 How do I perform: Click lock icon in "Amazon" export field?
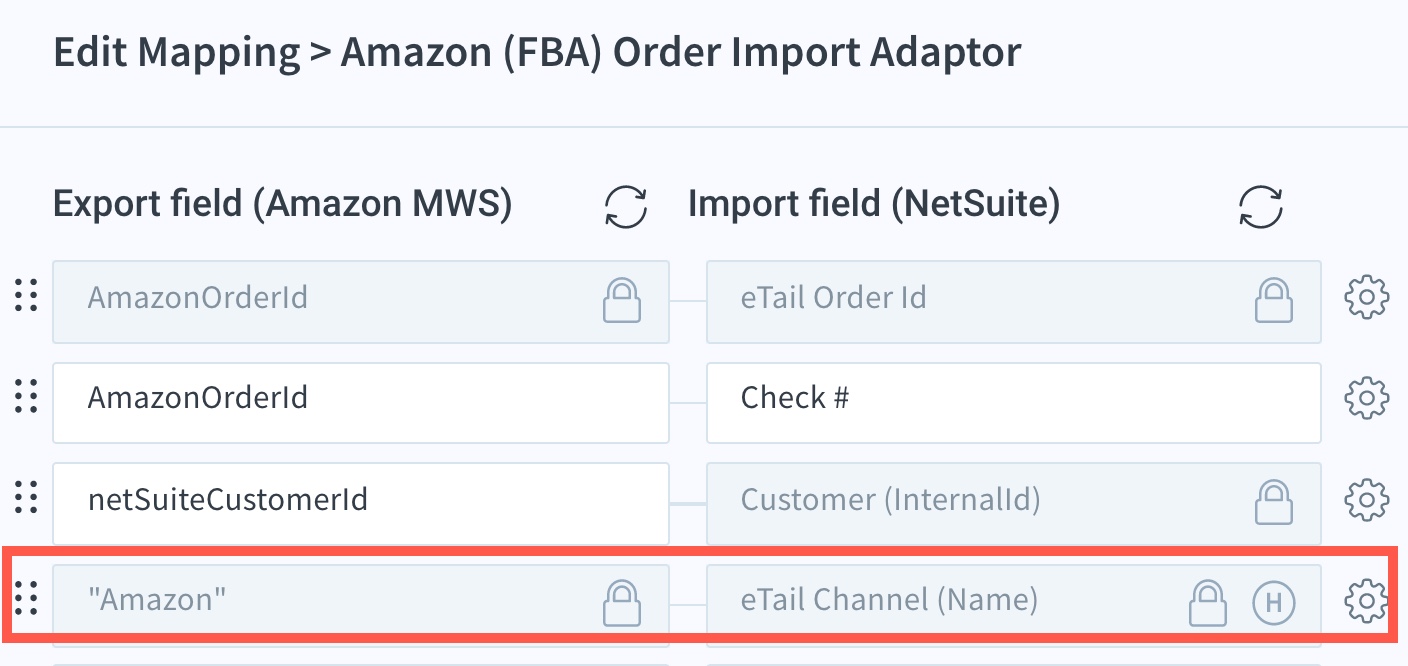pyautogui.click(x=621, y=601)
